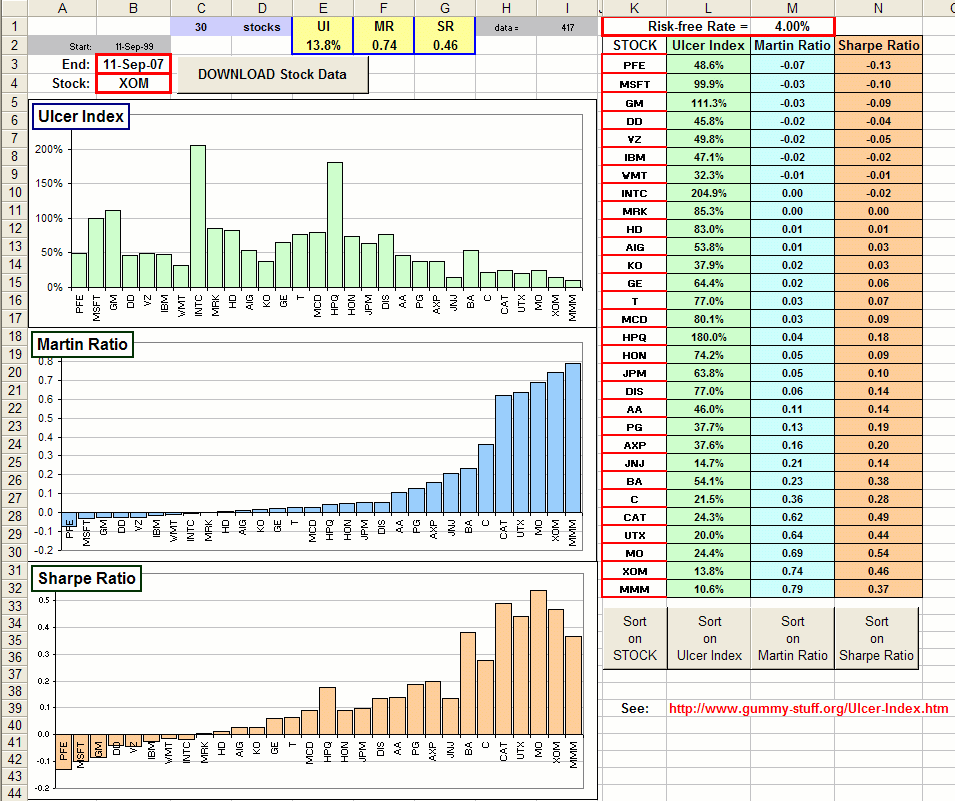Click the MO bar in Sharpe Ratio chart

538,662
